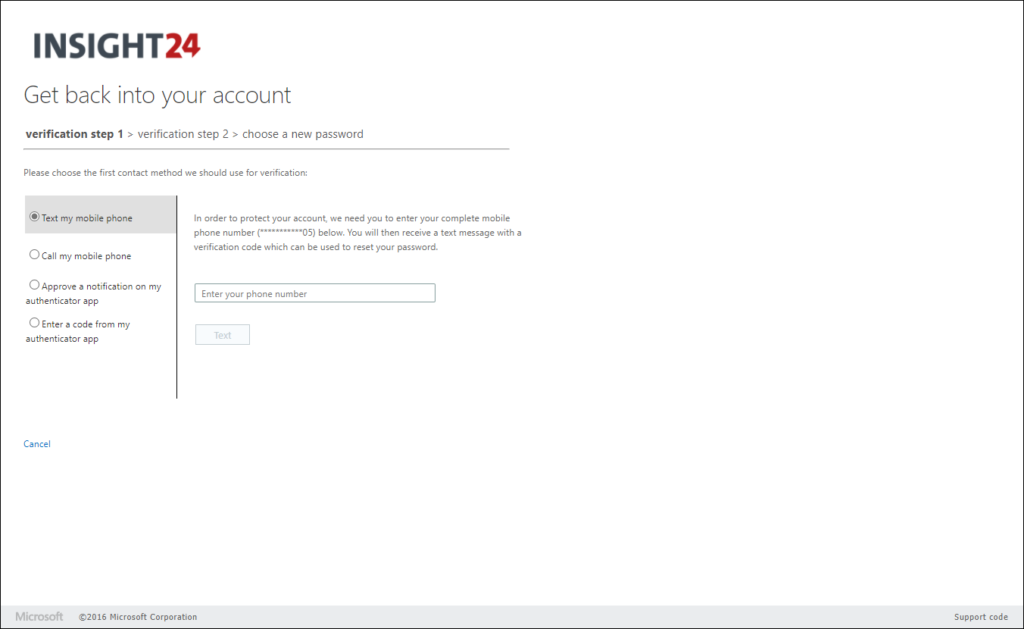Click the Cancel link
The image size is (1024, 629).
click(x=36, y=443)
